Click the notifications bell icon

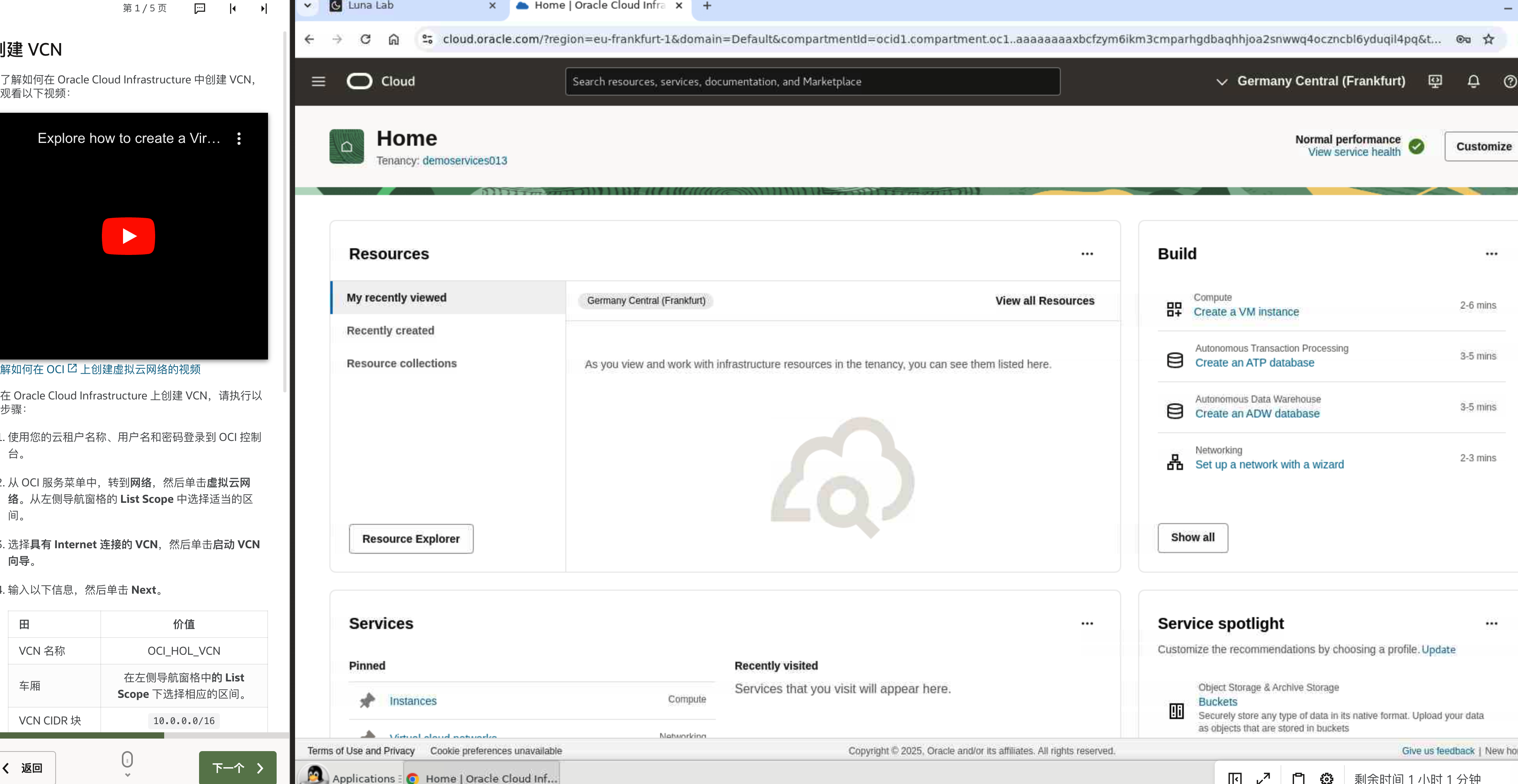(1473, 81)
